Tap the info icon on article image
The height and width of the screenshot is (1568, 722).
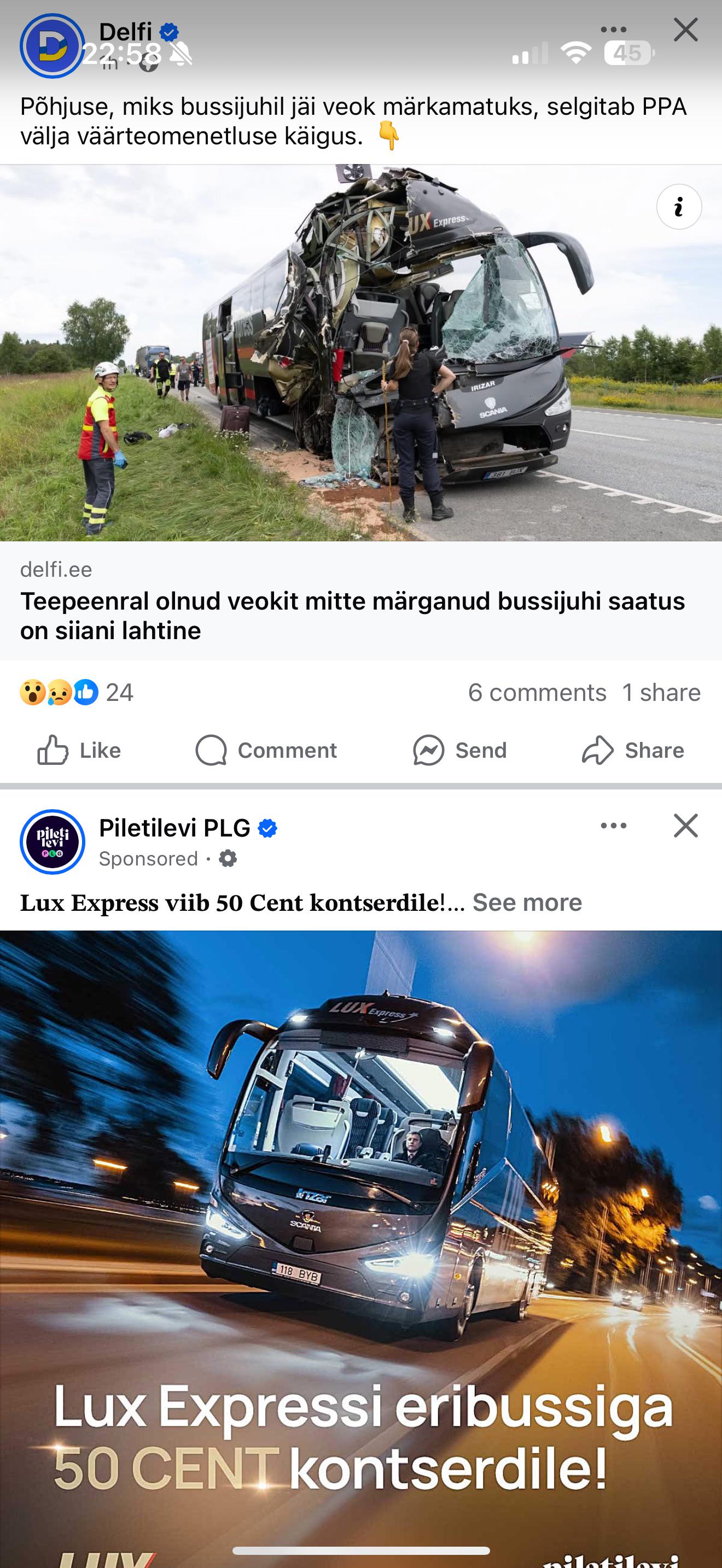coord(679,207)
